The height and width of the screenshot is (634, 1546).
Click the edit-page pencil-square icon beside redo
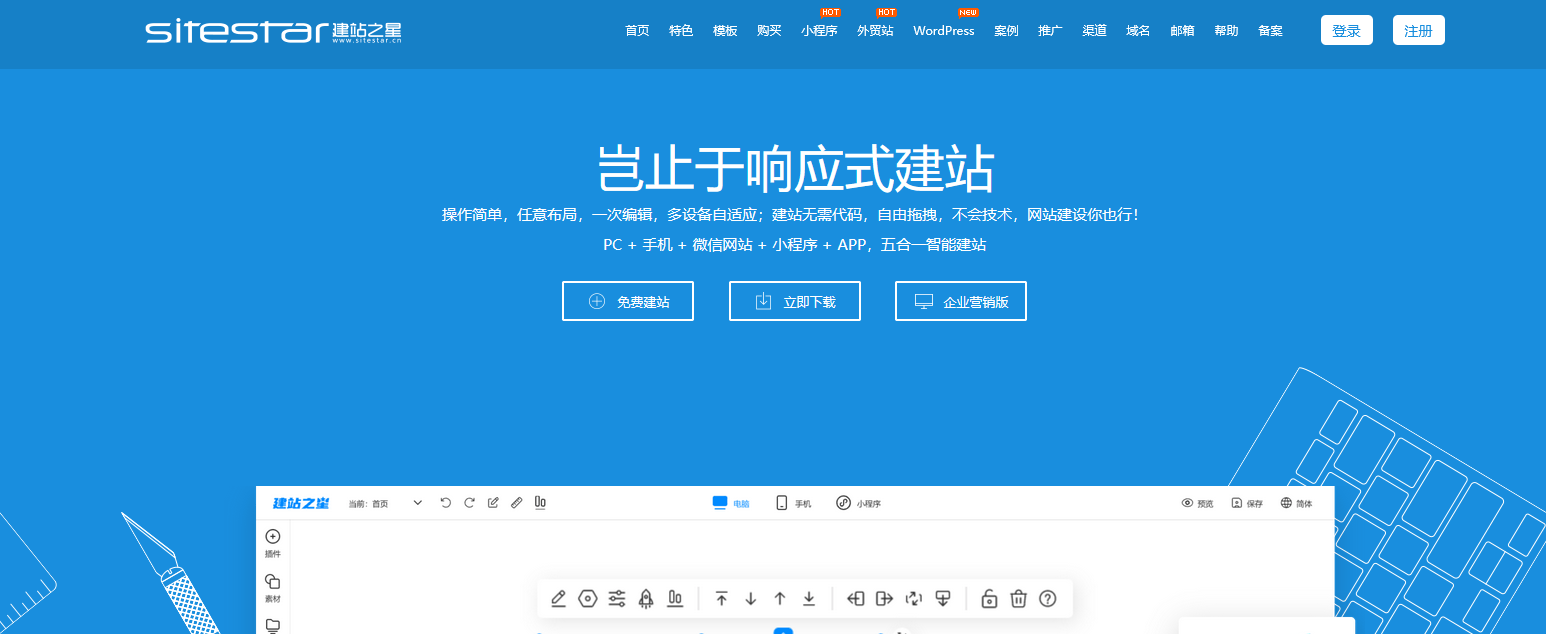pyautogui.click(x=493, y=503)
